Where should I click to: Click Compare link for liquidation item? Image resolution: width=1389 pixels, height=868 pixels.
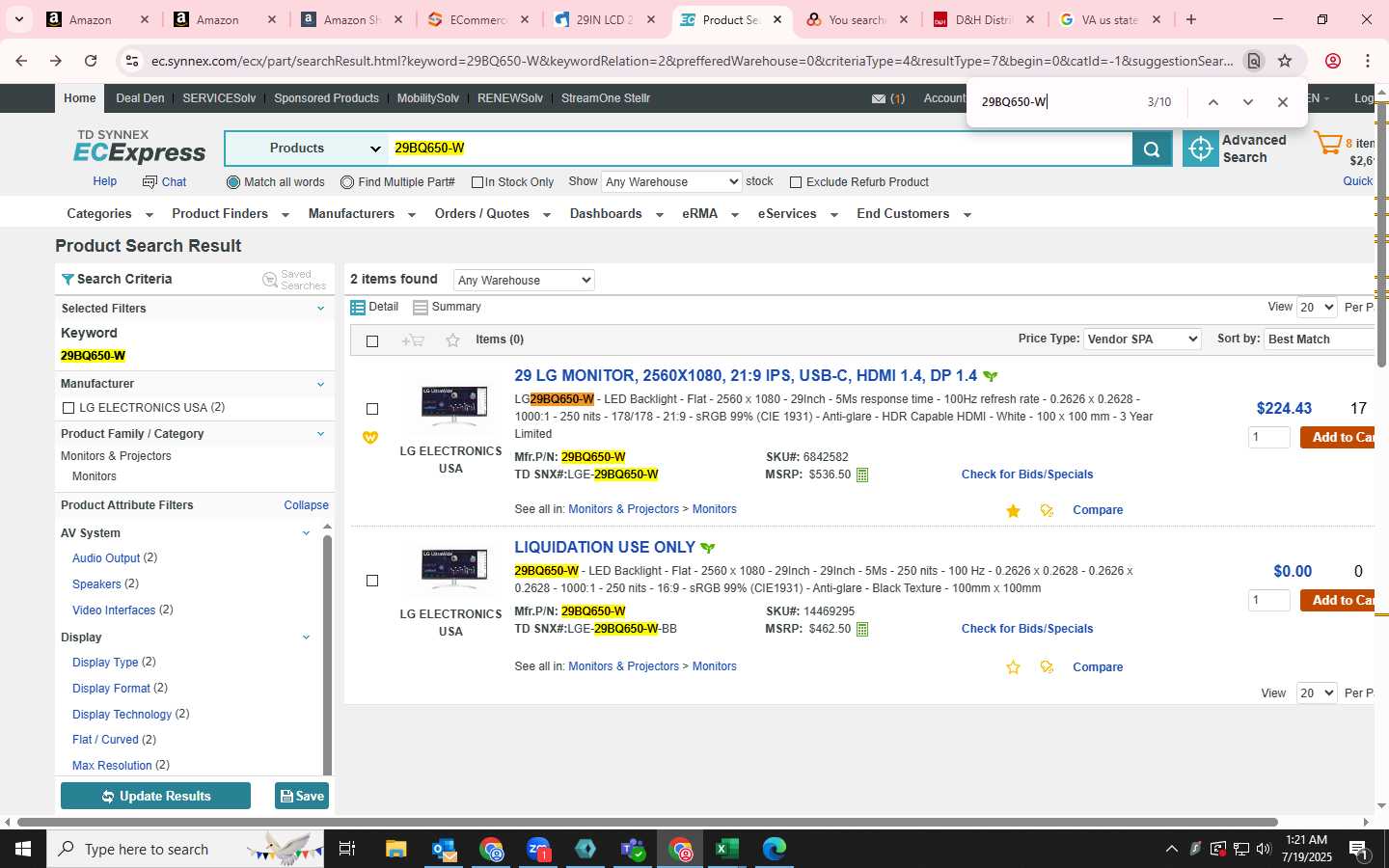point(1098,667)
